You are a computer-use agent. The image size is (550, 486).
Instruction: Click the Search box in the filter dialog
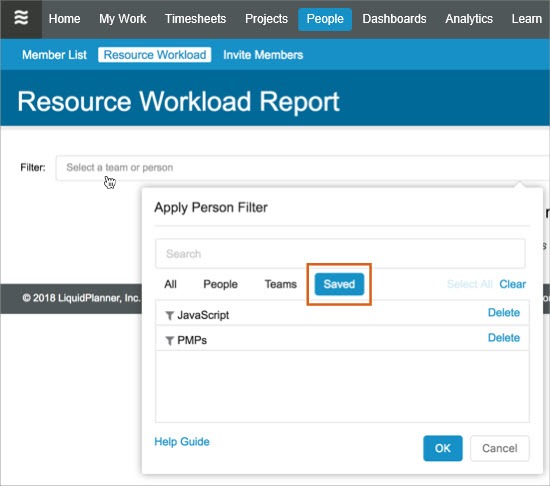pyautogui.click(x=340, y=254)
